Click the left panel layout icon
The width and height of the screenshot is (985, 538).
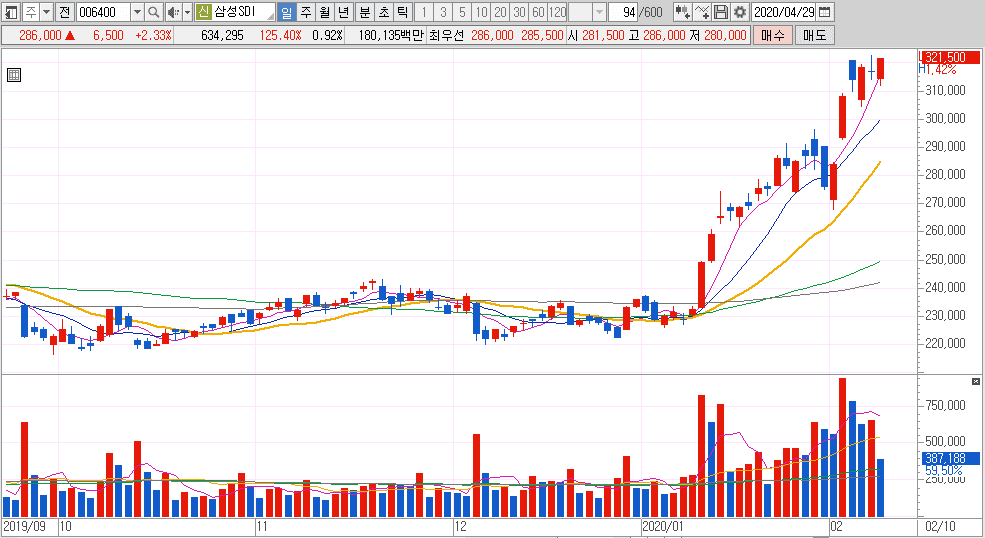10,12
